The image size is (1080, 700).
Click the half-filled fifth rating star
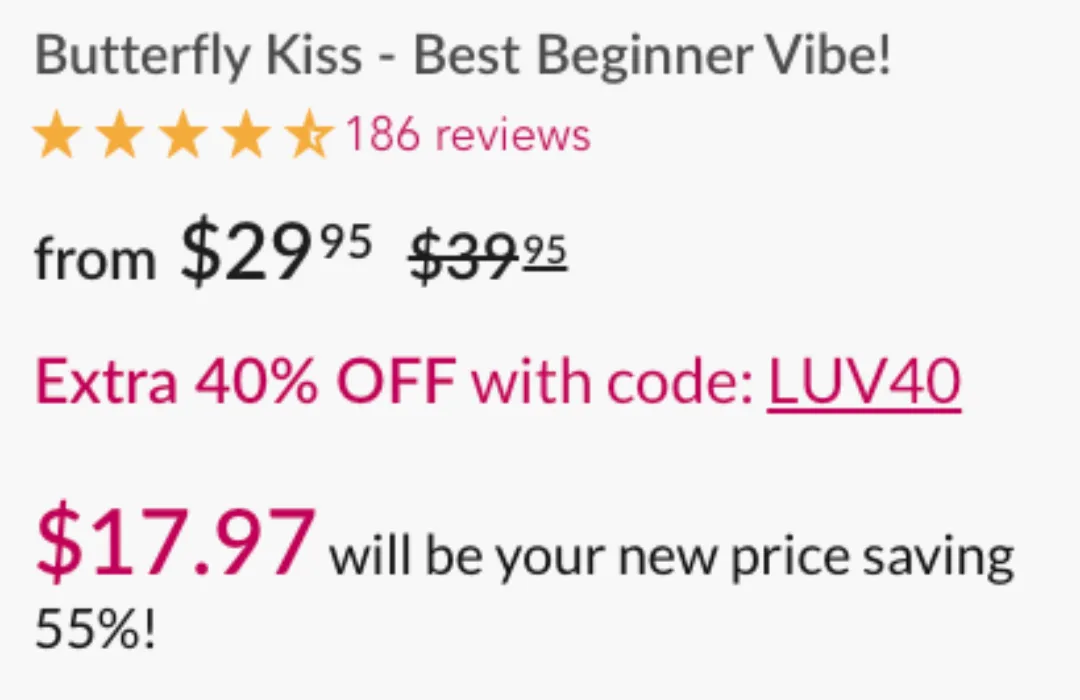(309, 134)
